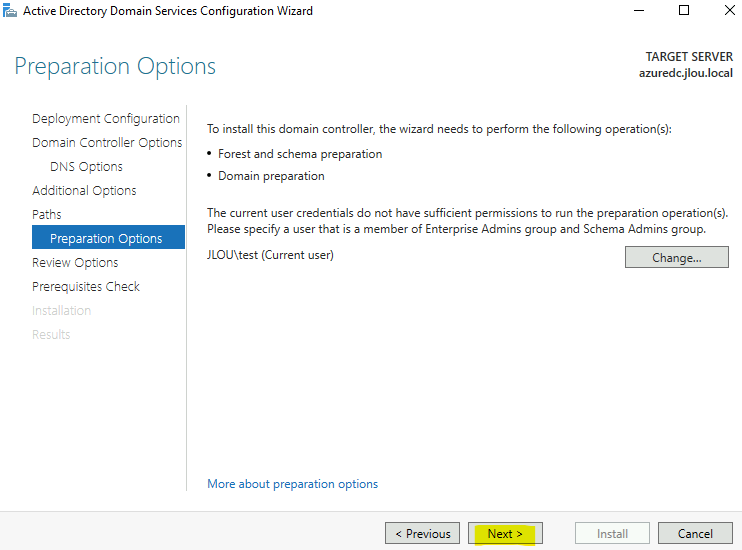Click the azuredc.jlou.local server name
This screenshot has height=550, width=742.
(x=686, y=73)
